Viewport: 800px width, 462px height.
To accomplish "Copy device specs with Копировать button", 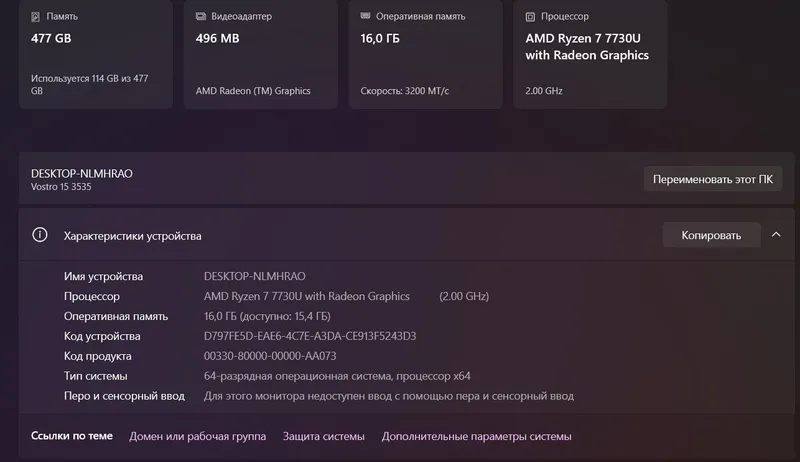I will click(711, 235).
